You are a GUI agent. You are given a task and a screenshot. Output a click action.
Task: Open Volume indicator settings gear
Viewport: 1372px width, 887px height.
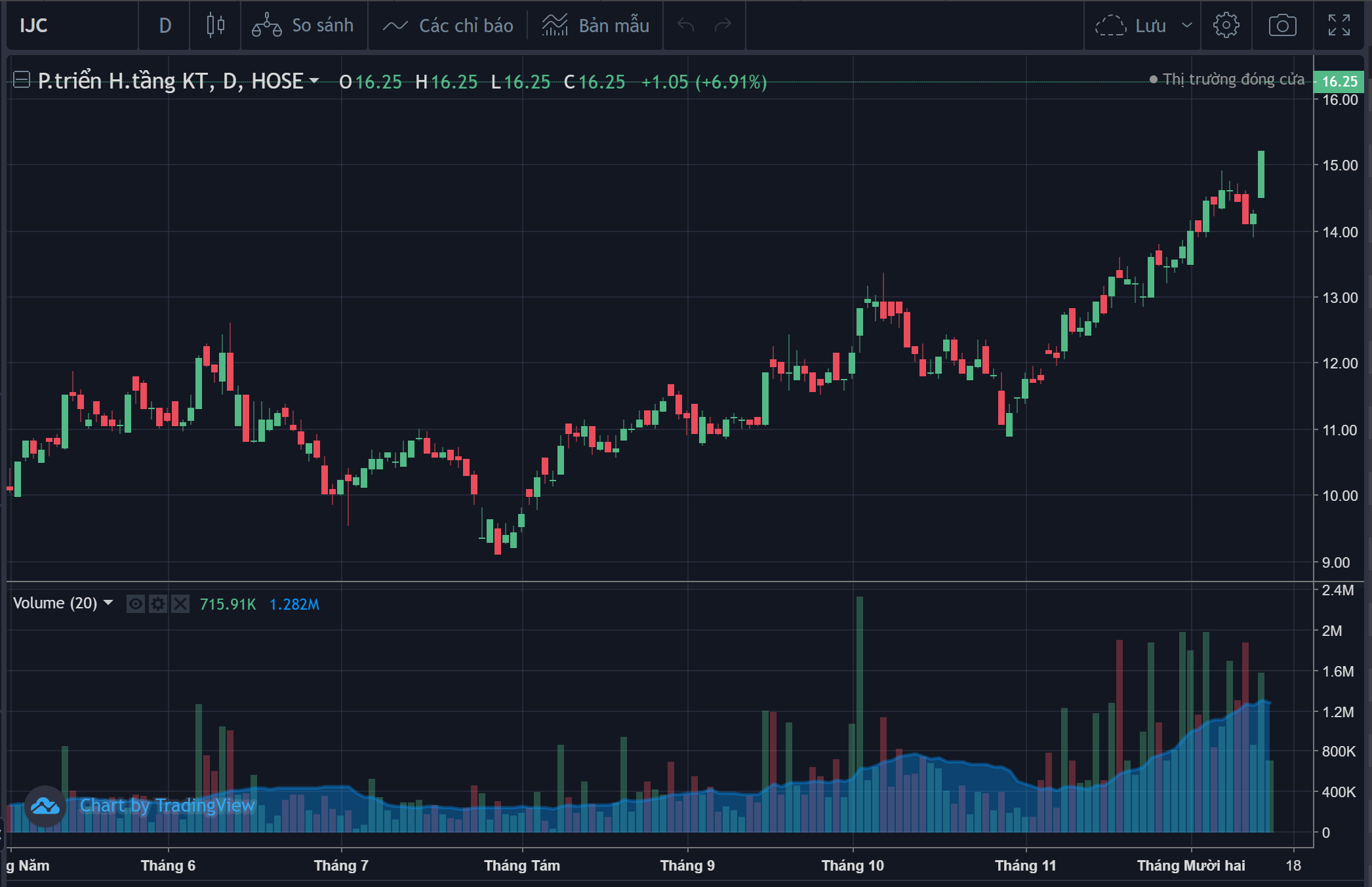(x=157, y=604)
